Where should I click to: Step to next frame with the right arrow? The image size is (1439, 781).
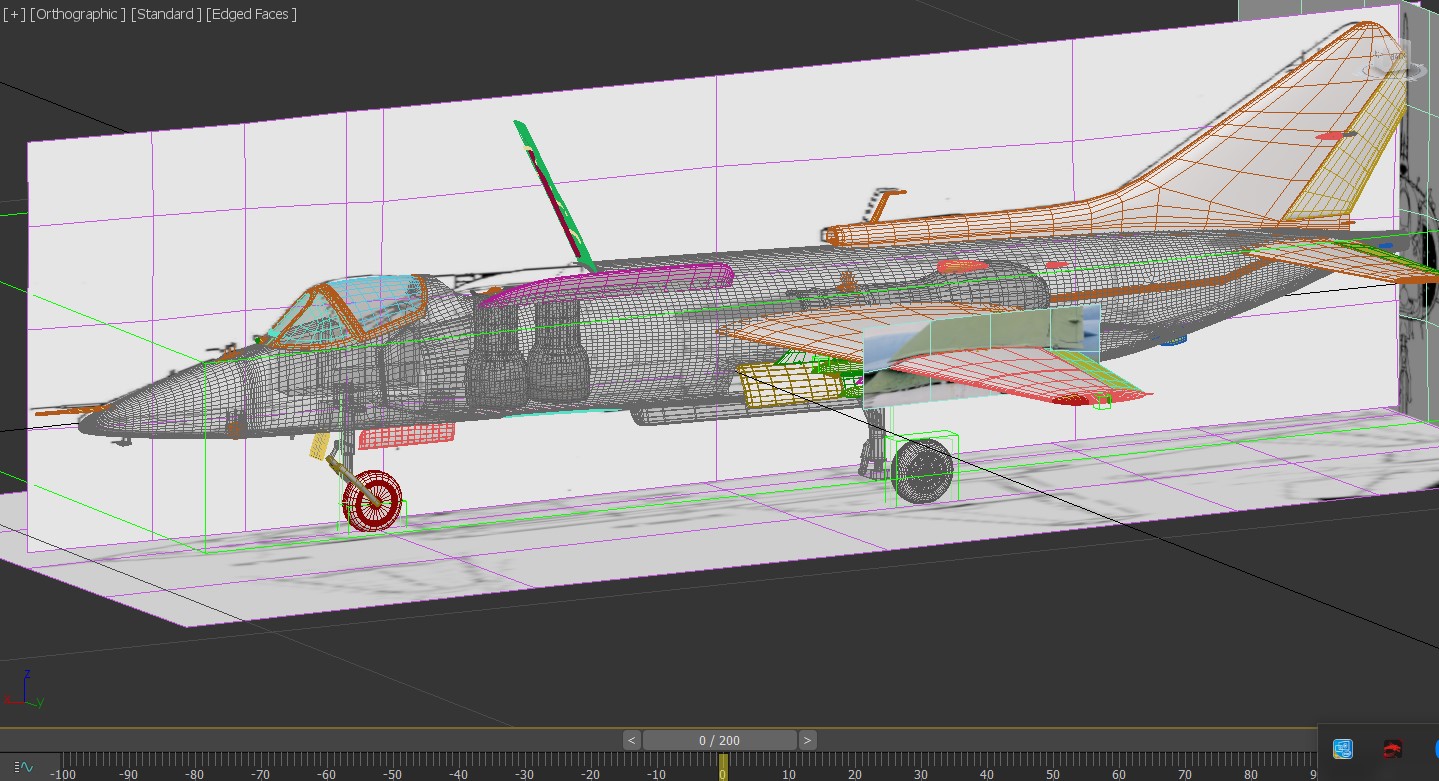(807, 740)
